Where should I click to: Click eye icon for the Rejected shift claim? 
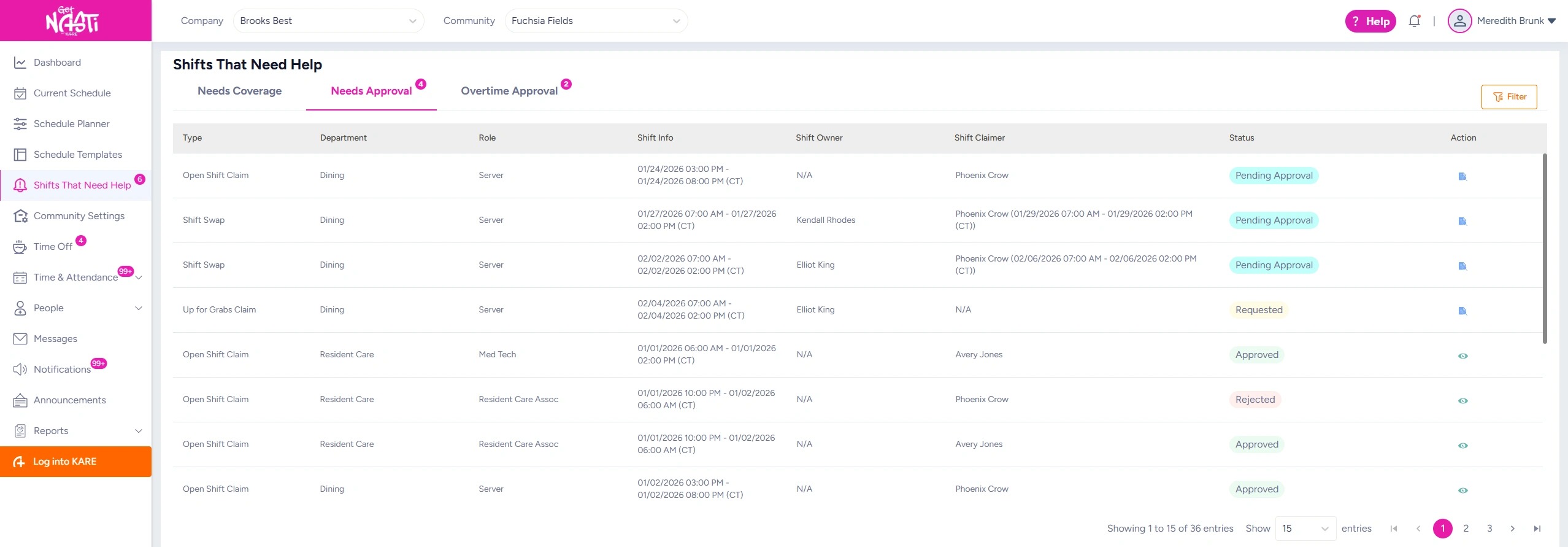tap(1462, 400)
